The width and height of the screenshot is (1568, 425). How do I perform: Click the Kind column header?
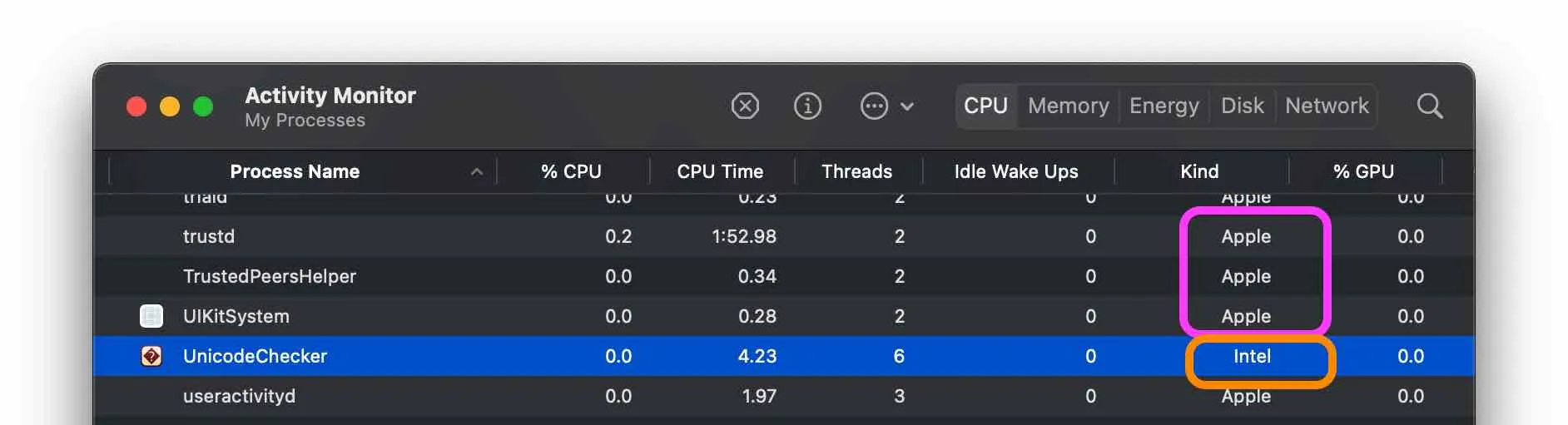[1199, 172]
